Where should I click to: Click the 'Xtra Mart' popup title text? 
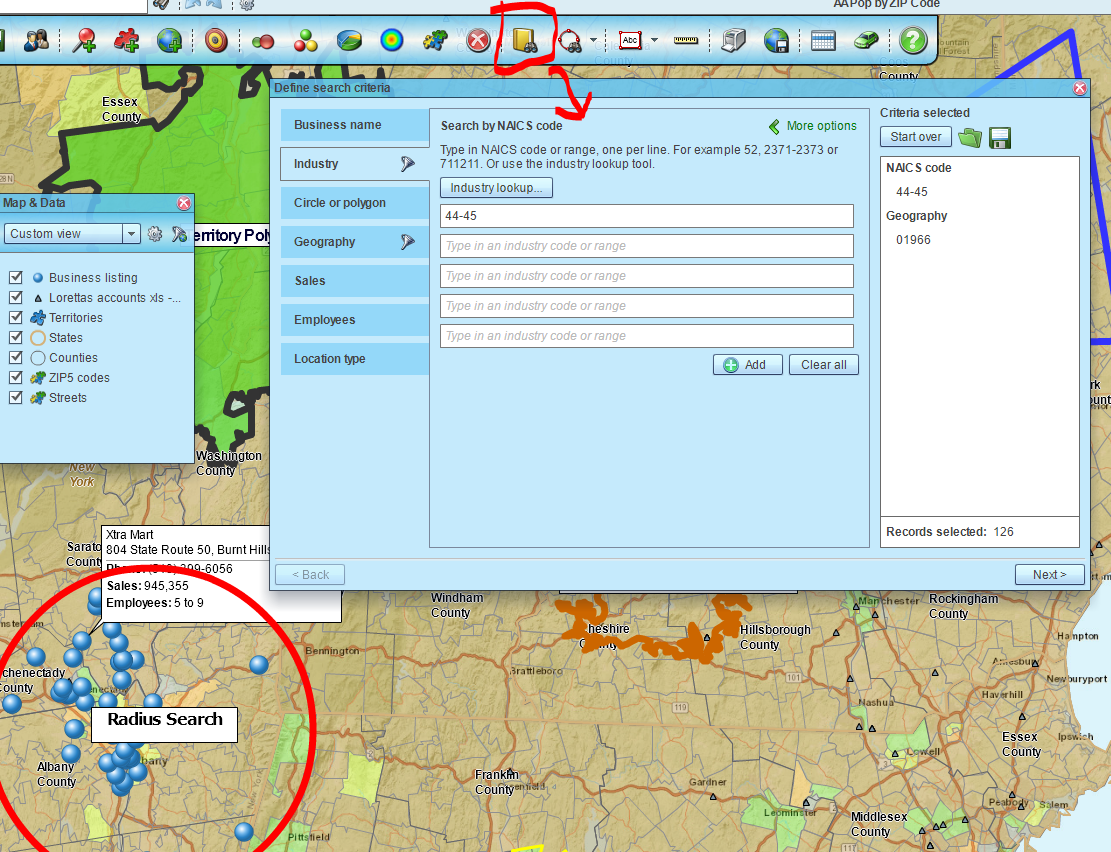(130, 535)
